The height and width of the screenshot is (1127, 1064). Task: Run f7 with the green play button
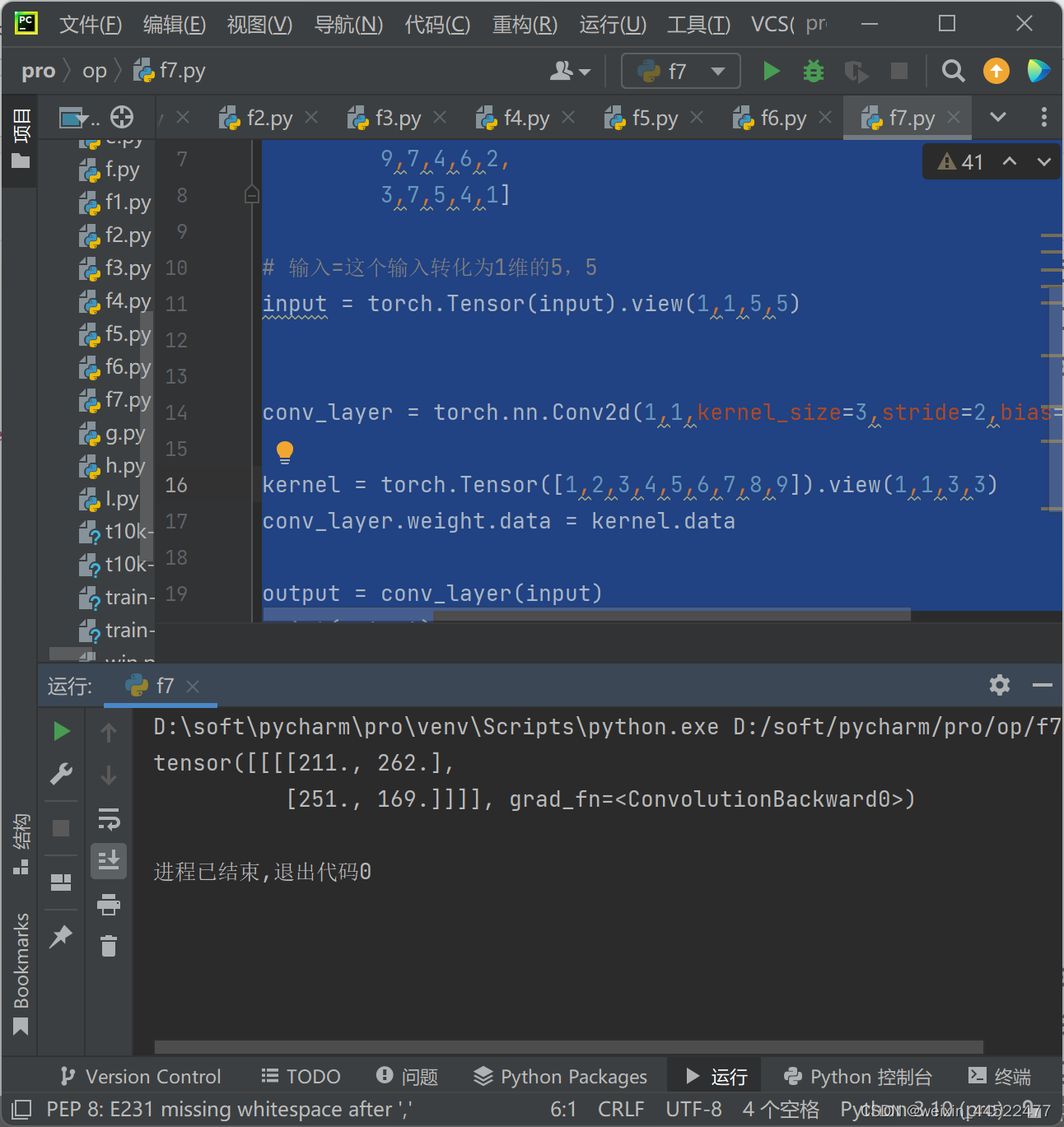(771, 72)
